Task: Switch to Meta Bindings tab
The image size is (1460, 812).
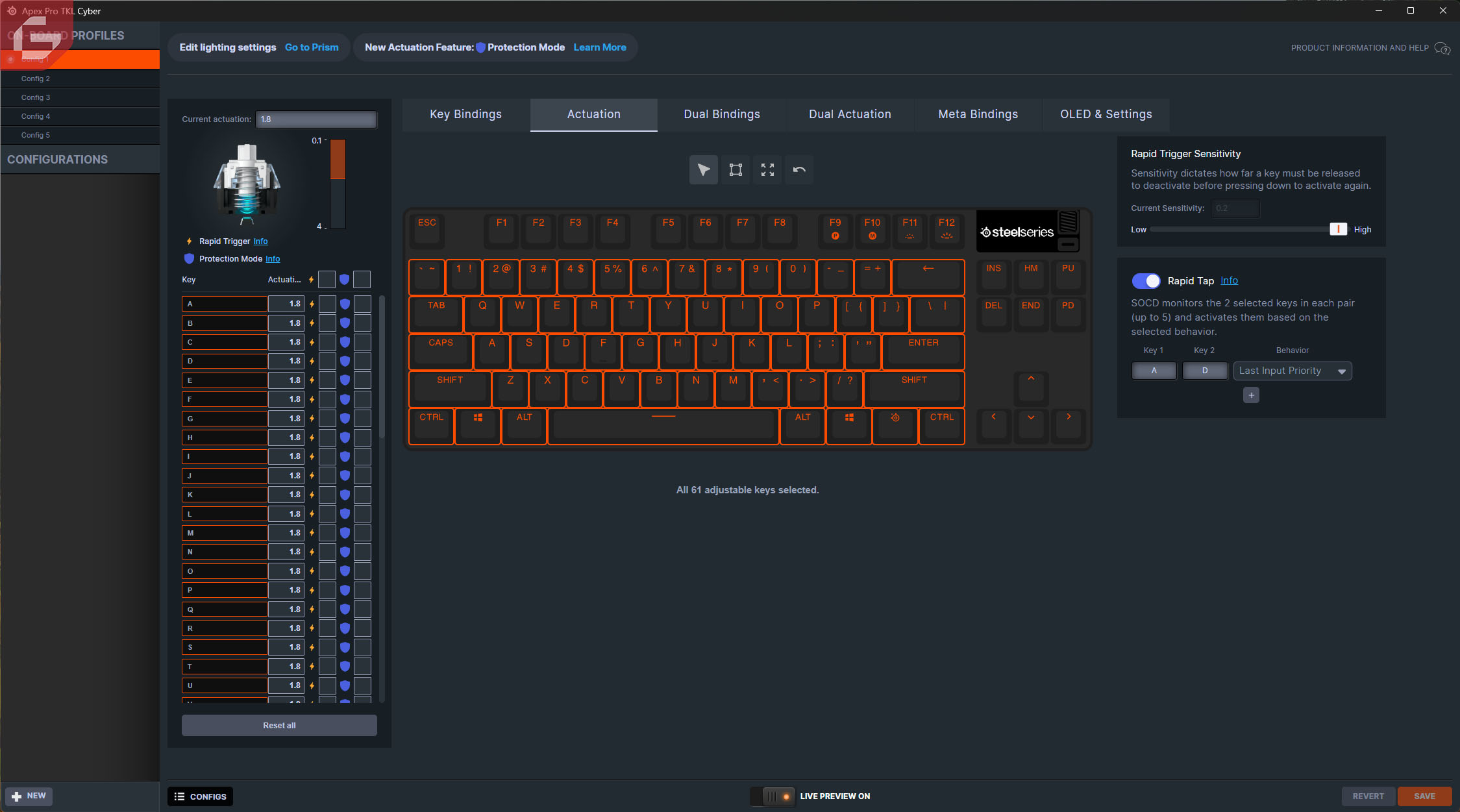Action: click(978, 115)
